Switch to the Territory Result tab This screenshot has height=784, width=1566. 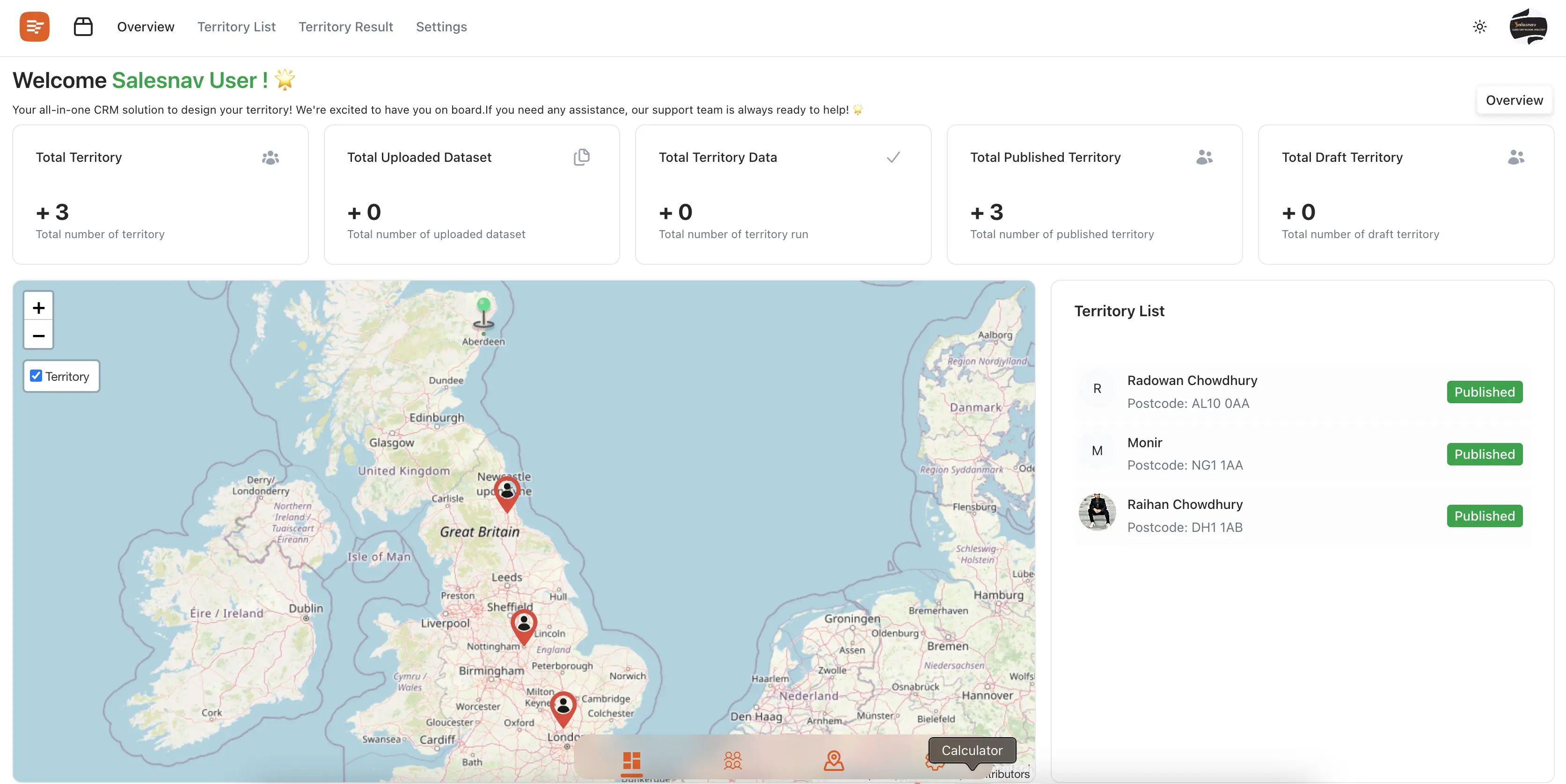click(345, 27)
